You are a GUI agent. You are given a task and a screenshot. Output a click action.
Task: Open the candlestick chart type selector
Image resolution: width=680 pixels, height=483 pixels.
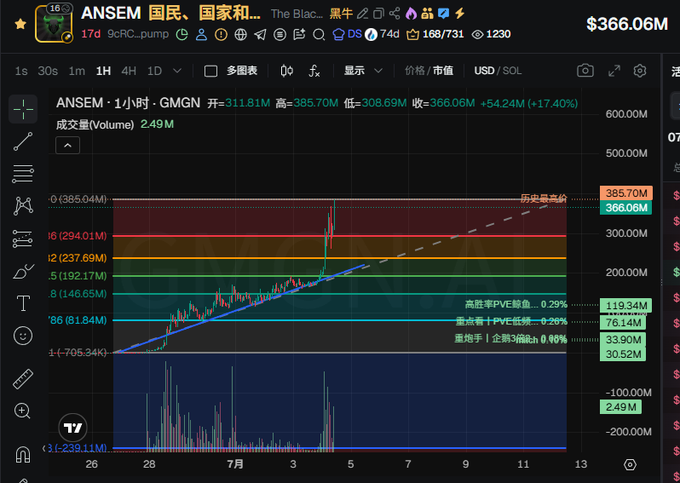click(286, 71)
